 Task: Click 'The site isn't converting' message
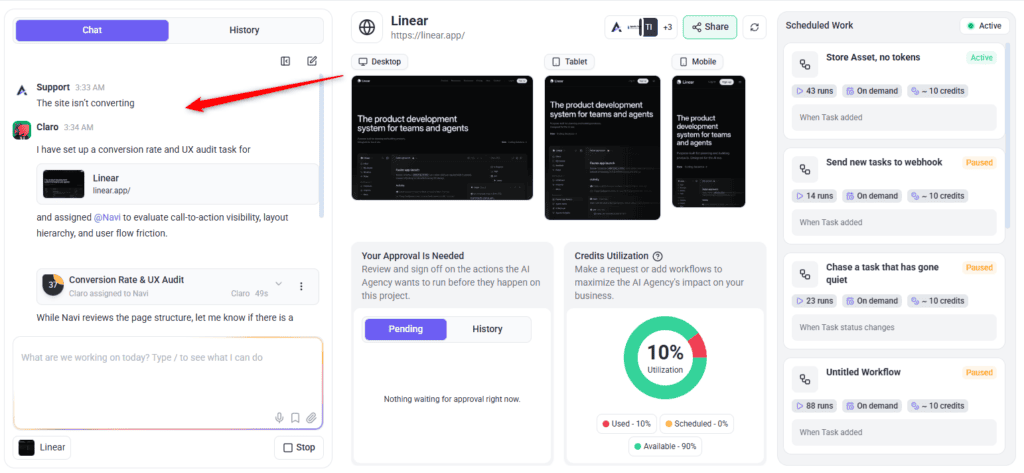86,103
